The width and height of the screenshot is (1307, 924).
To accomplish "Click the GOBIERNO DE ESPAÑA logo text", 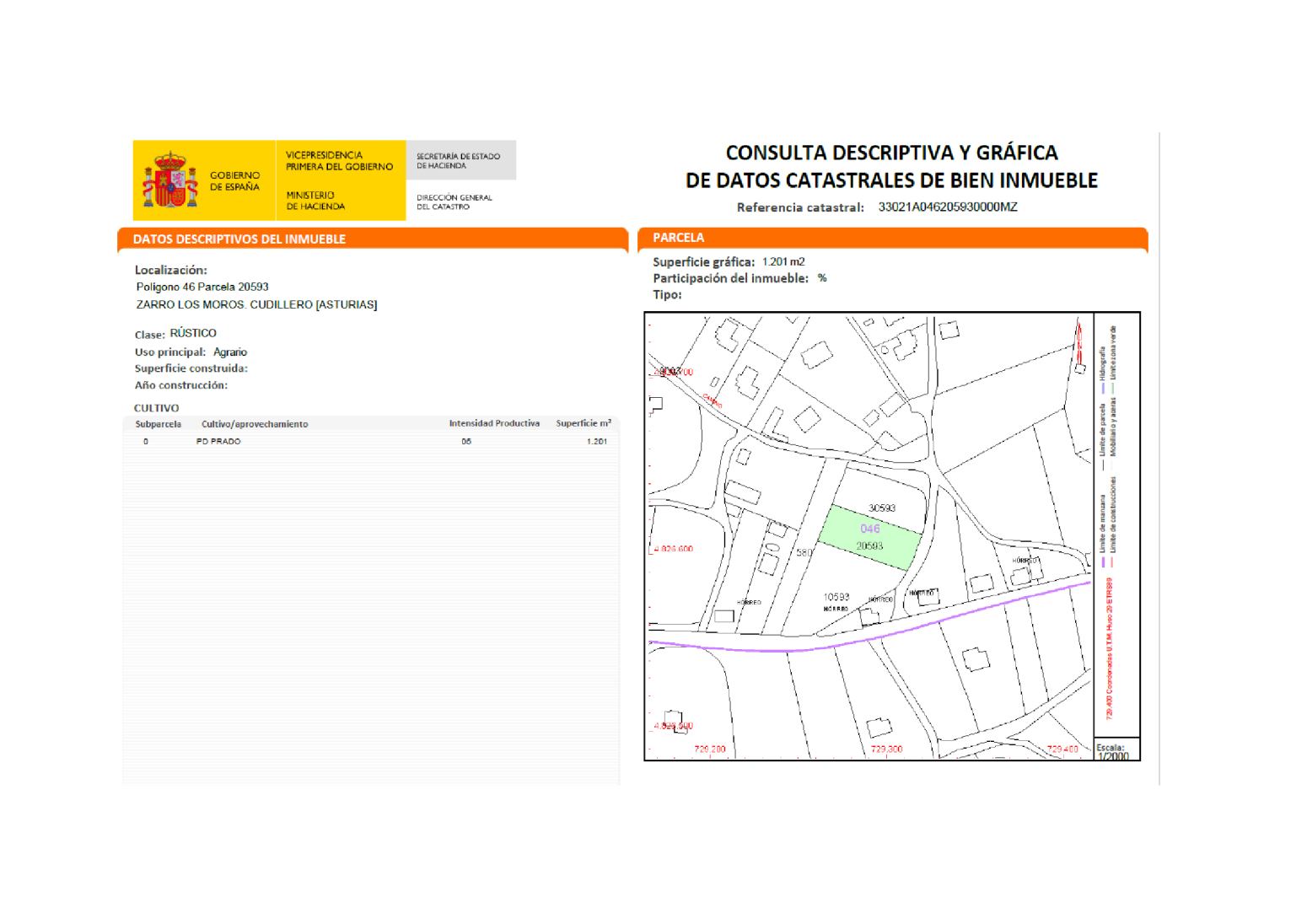I will point(234,181).
